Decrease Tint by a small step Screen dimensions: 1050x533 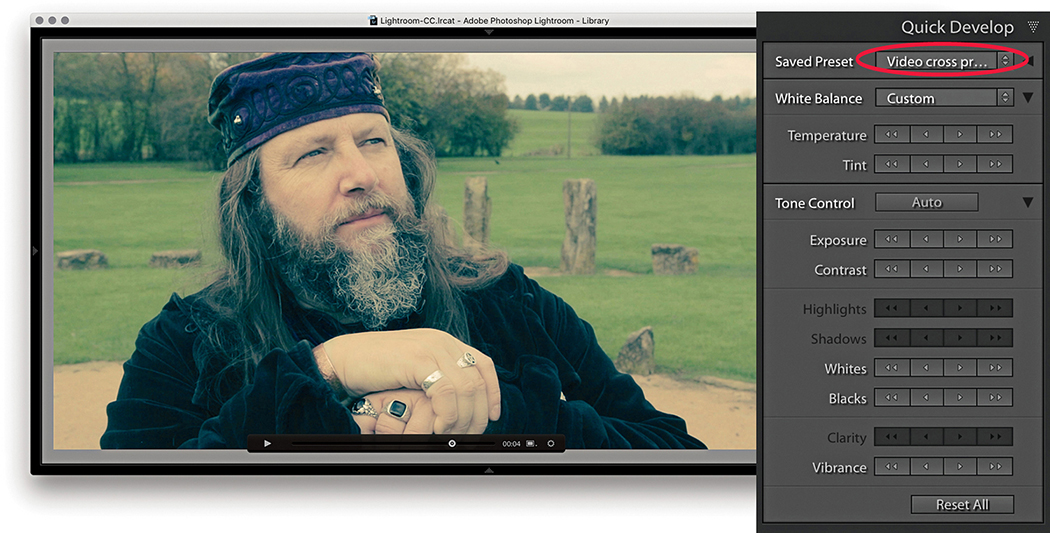tap(926, 165)
